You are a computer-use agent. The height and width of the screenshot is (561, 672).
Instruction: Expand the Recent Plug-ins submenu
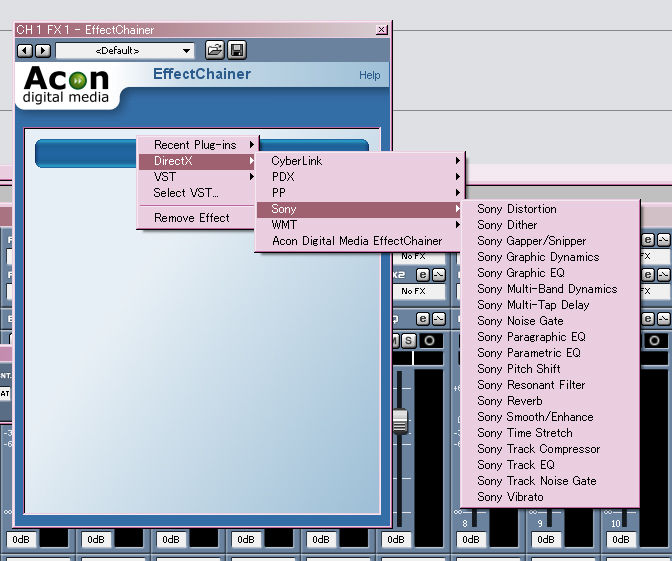click(x=198, y=145)
